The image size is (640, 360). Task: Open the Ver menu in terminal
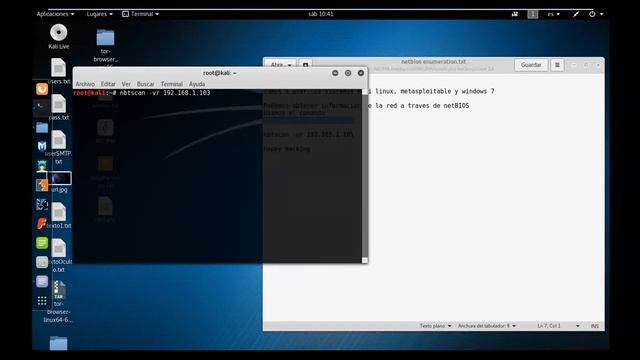coord(126,84)
